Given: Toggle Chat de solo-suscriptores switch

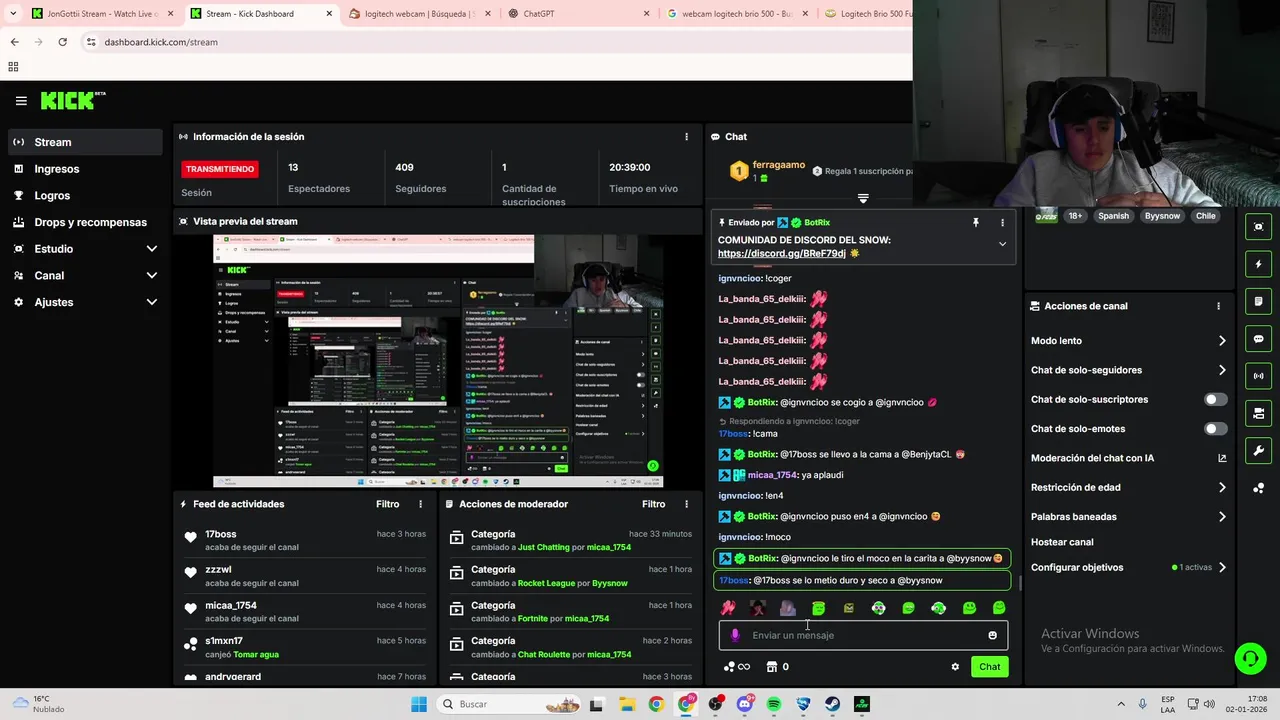Looking at the screenshot, I should click(x=1215, y=400).
